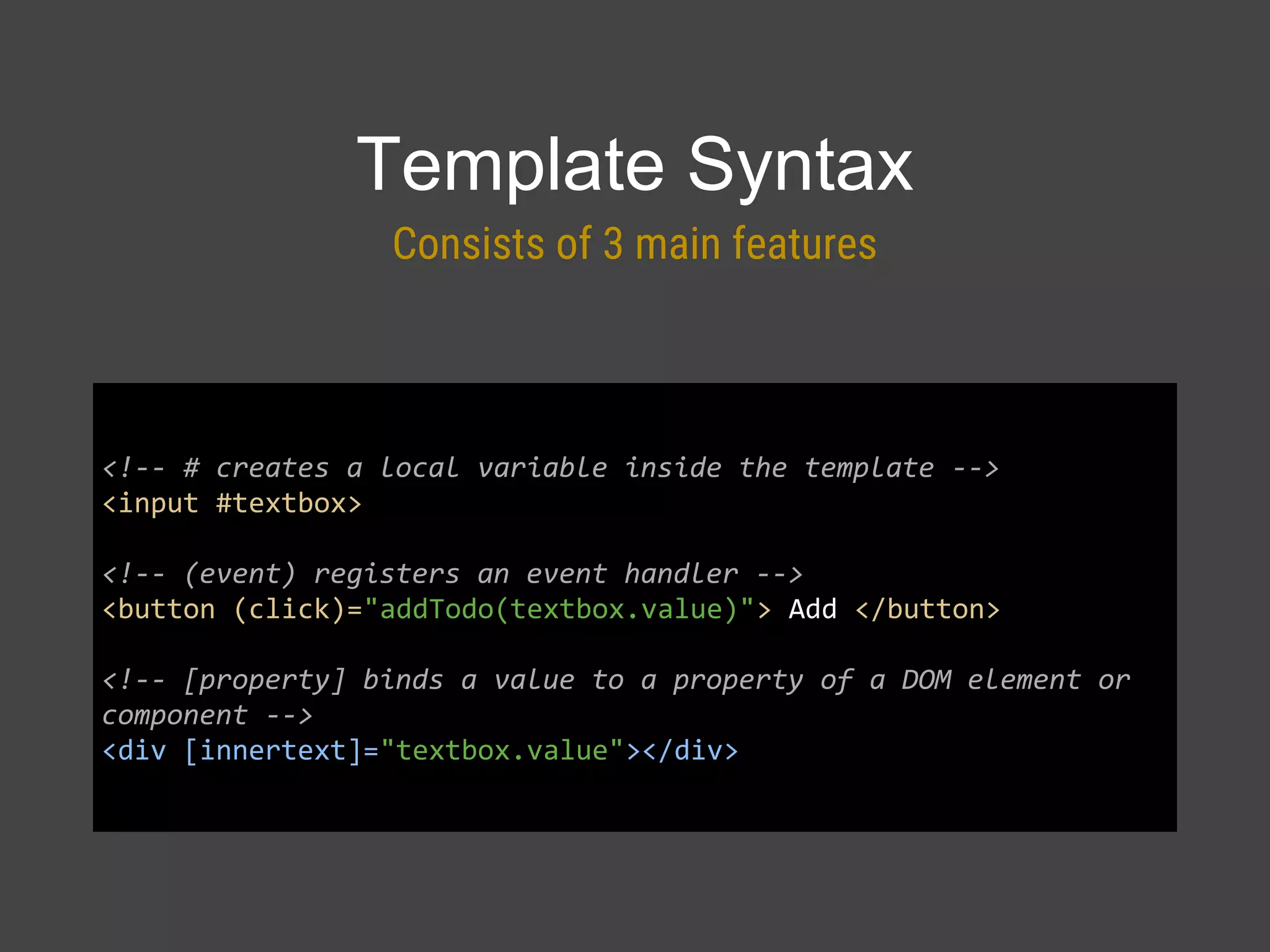Click the 'component -->' comment line

pyautogui.click(x=207, y=716)
